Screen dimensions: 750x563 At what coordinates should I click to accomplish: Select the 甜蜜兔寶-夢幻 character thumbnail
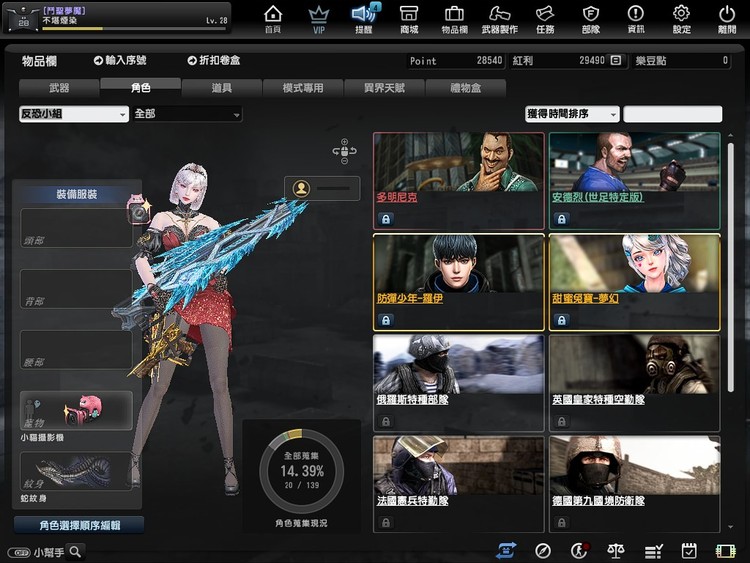pos(635,264)
